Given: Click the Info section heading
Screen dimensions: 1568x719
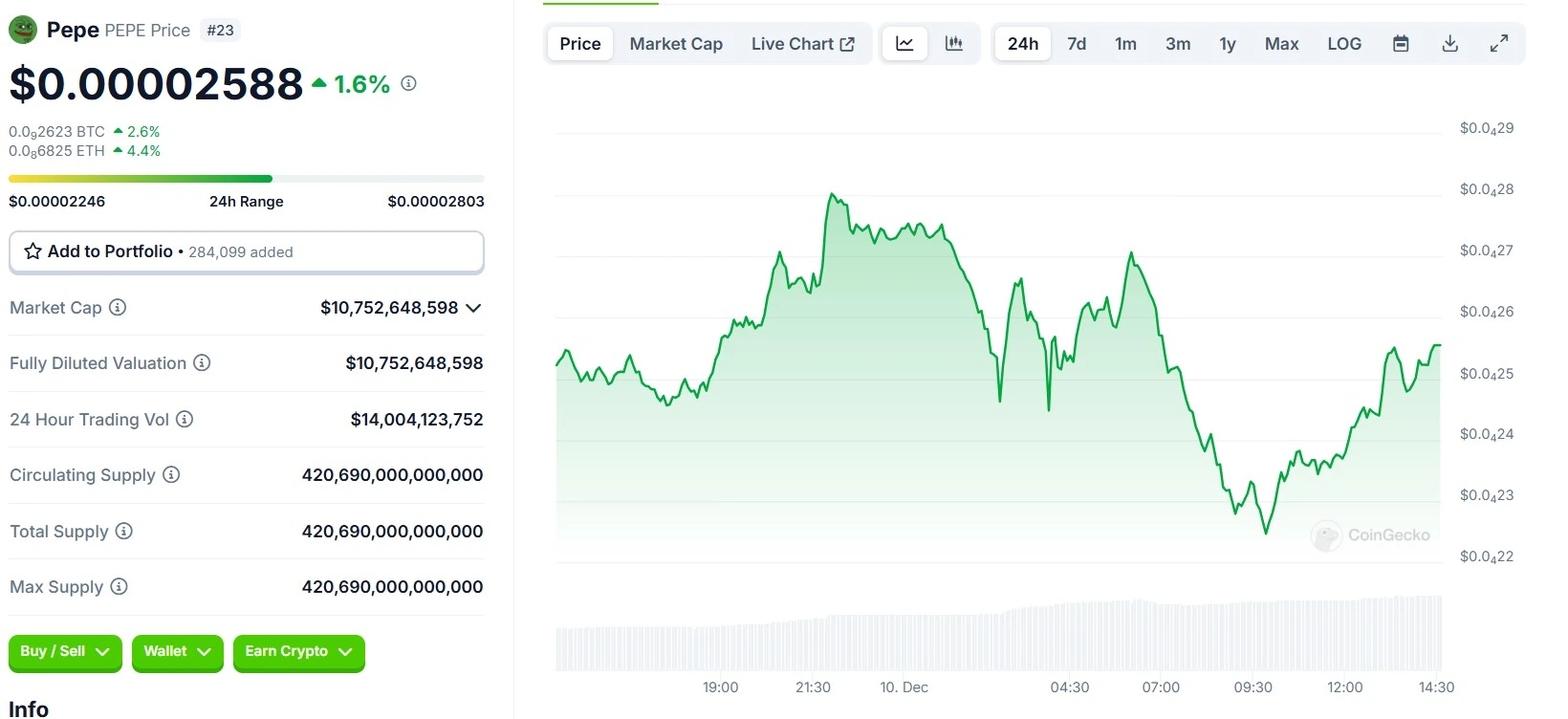Looking at the screenshot, I should click(29, 708).
